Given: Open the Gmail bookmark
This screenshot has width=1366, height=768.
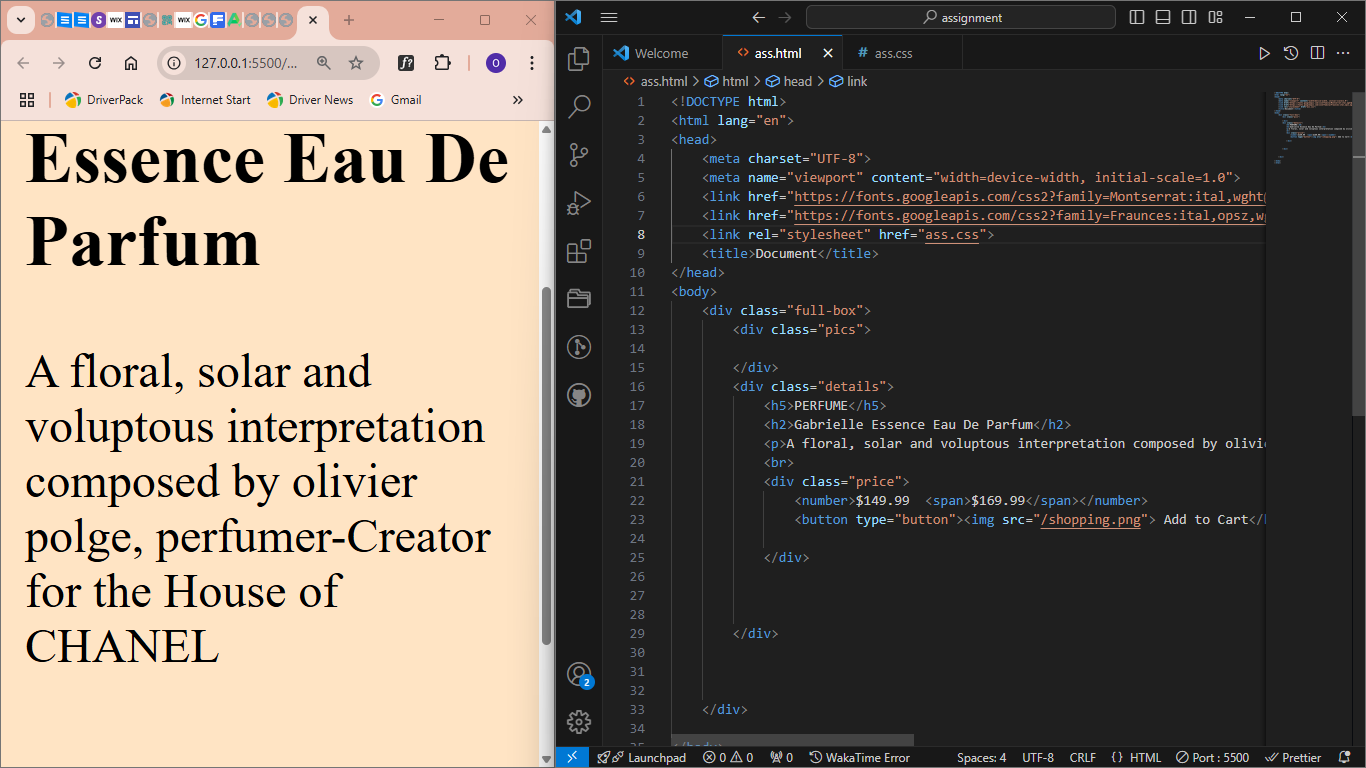Looking at the screenshot, I should [396, 100].
